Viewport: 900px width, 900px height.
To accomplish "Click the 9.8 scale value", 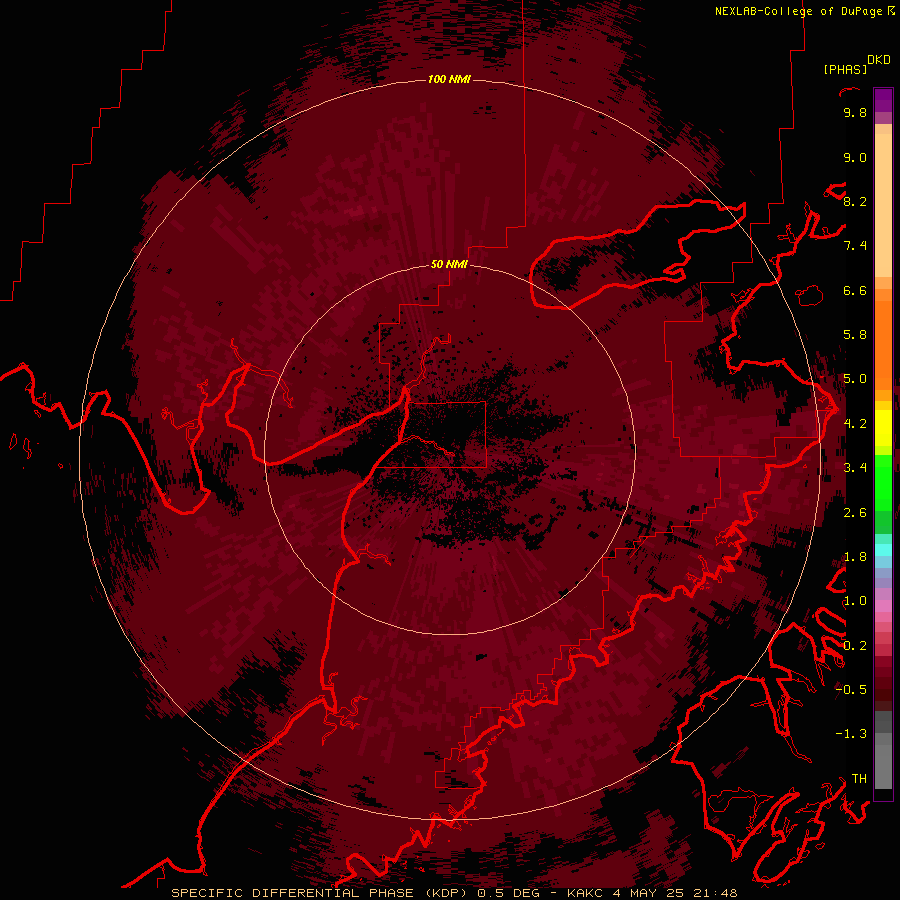I will tap(855, 112).
